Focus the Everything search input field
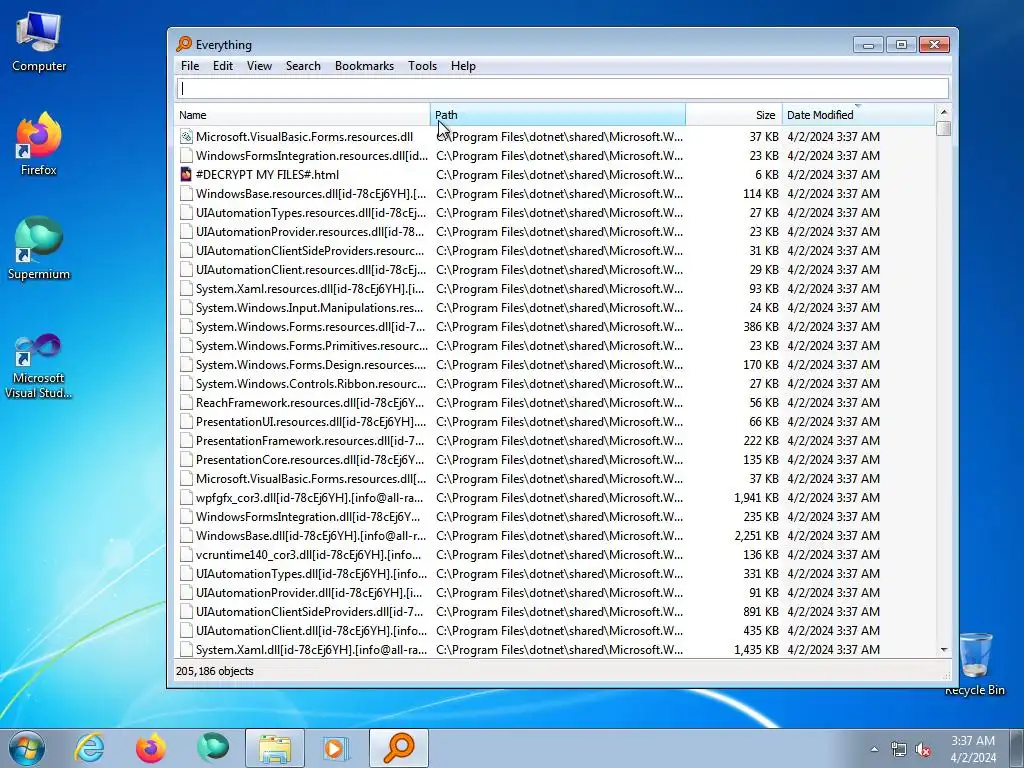 point(562,88)
